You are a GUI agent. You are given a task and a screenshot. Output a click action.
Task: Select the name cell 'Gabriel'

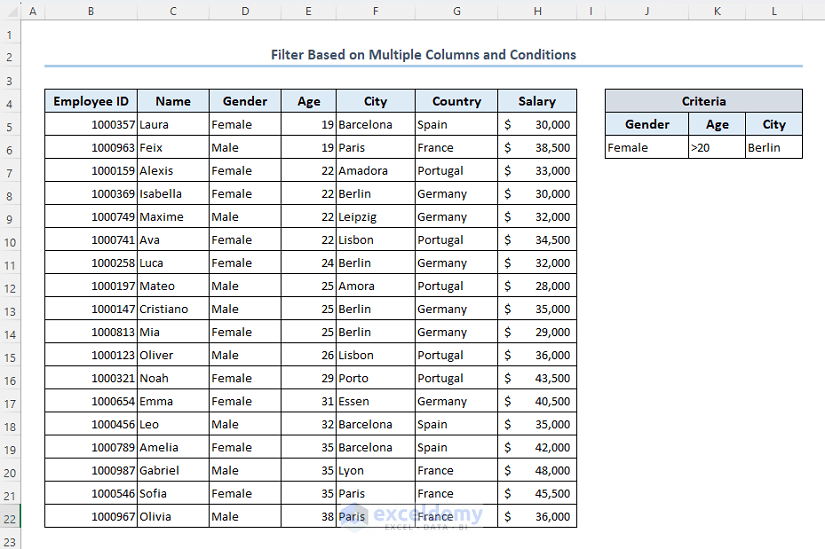pos(173,471)
